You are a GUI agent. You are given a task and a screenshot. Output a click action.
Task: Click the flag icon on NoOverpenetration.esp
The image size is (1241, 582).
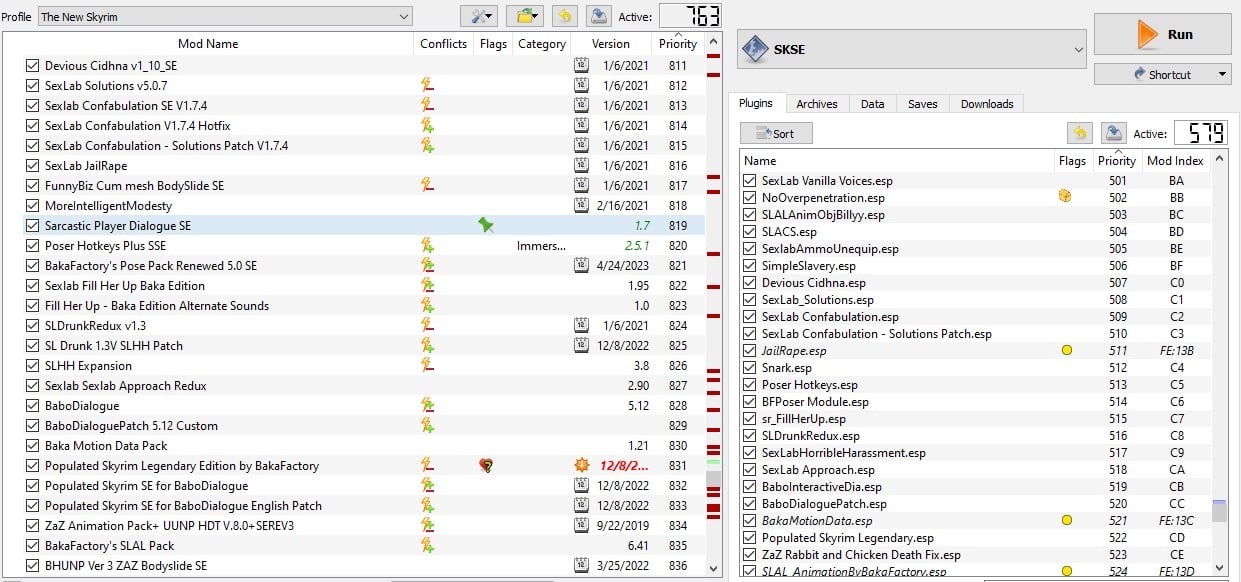[x=1066, y=198]
